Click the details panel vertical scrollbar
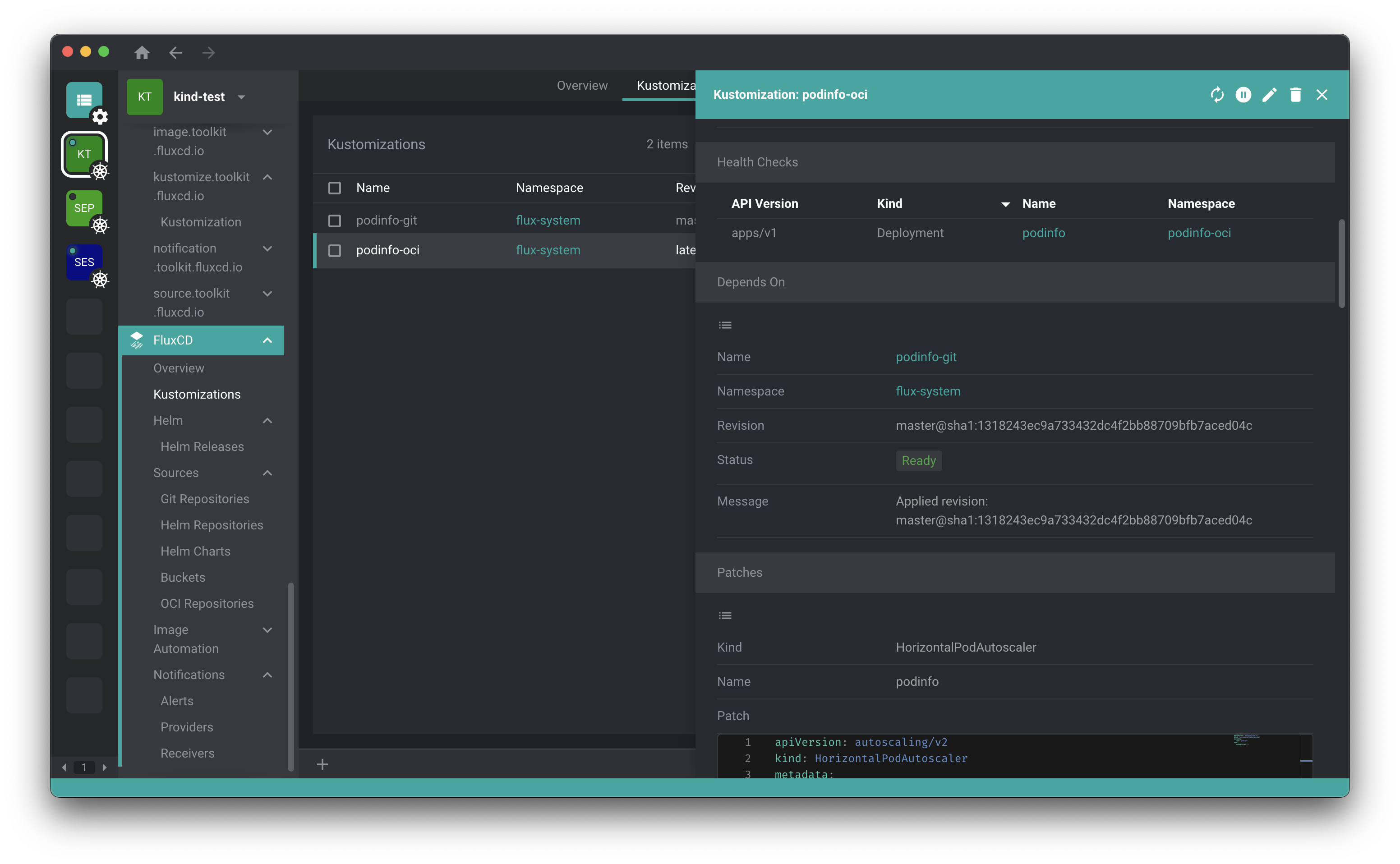The height and width of the screenshot is (864, 1400). click(1341, 263)
